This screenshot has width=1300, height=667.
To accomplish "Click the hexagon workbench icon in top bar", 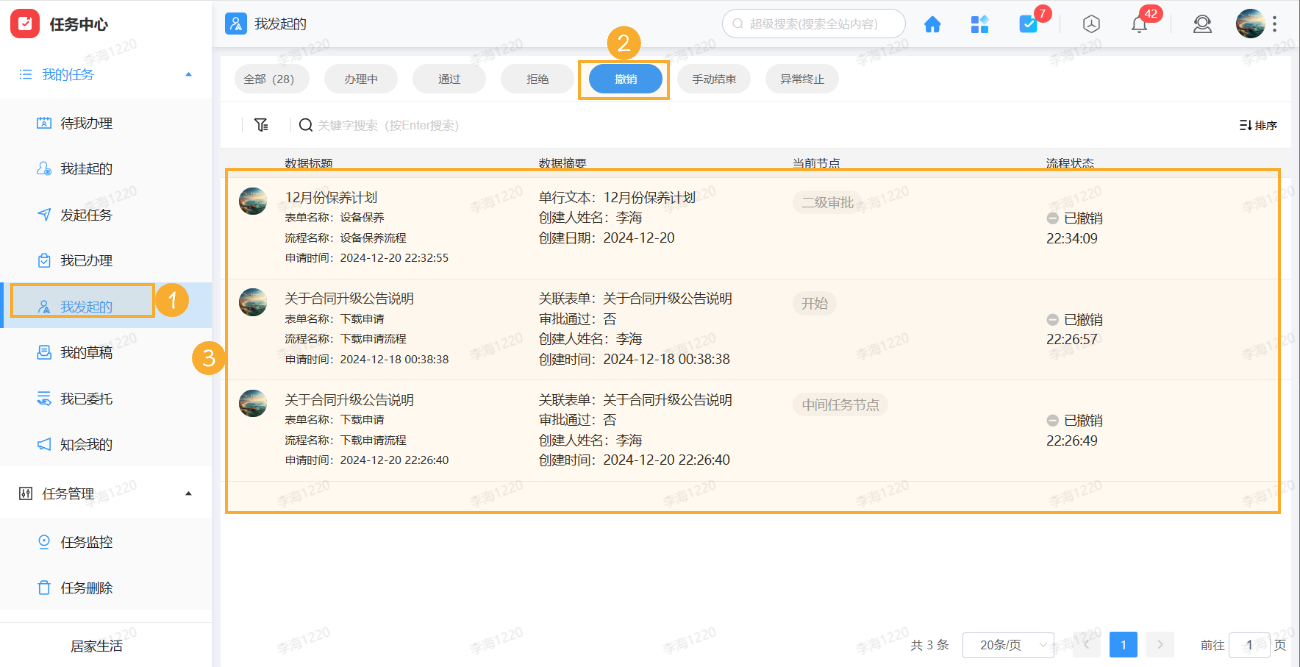I will tap(1090, 24).
